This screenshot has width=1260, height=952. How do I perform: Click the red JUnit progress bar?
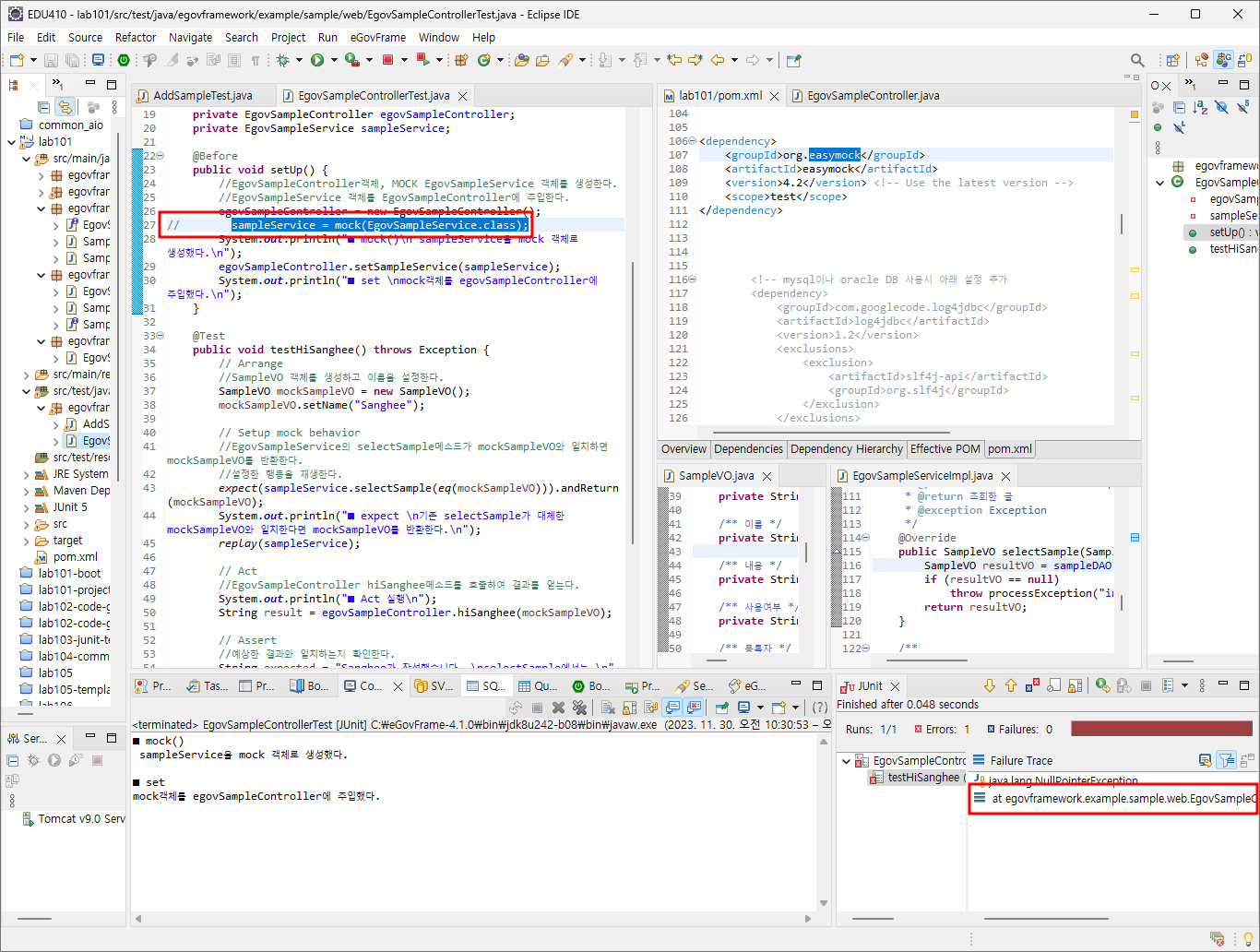(x=1161, y=729)
